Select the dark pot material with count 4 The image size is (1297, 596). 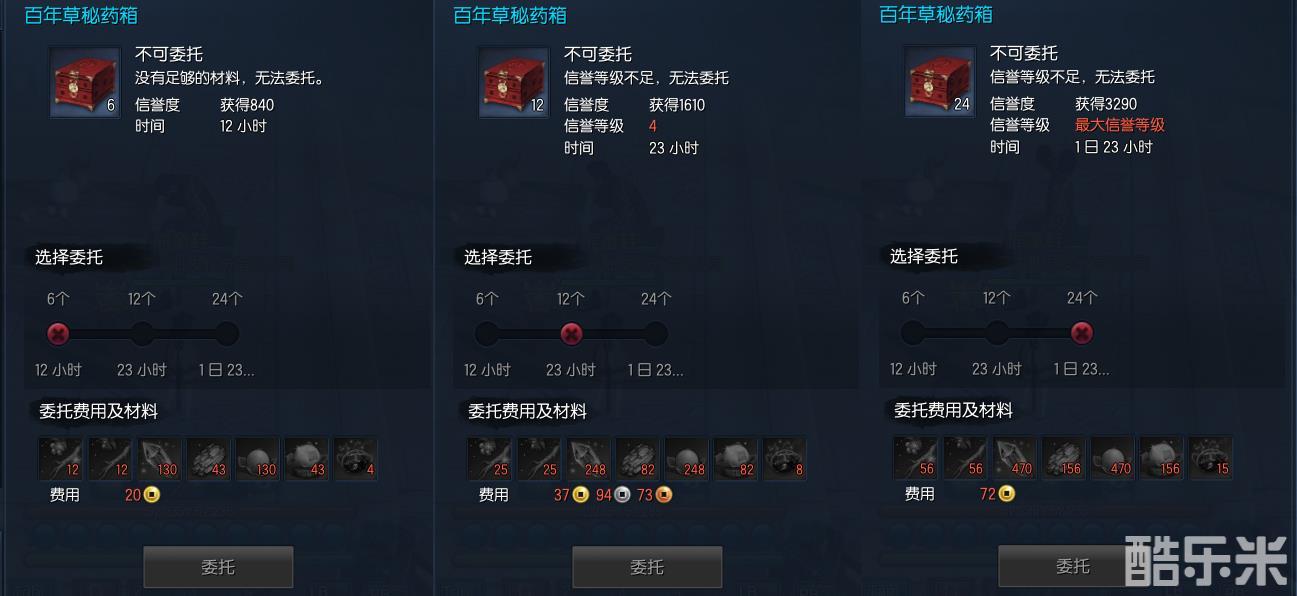pyautogui.click(x=355, y=459)
